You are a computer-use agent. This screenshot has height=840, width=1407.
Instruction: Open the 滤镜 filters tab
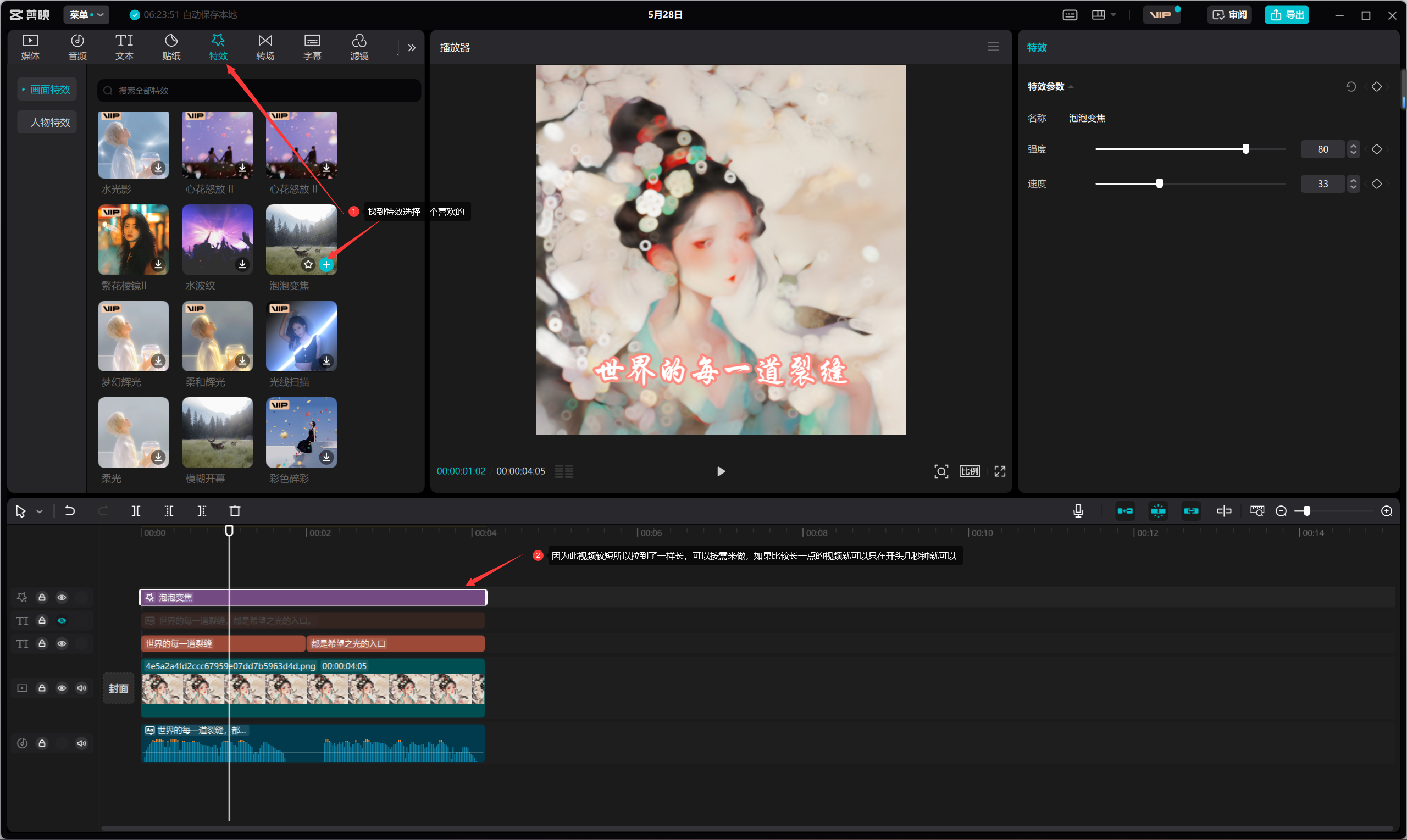[359, 47]
